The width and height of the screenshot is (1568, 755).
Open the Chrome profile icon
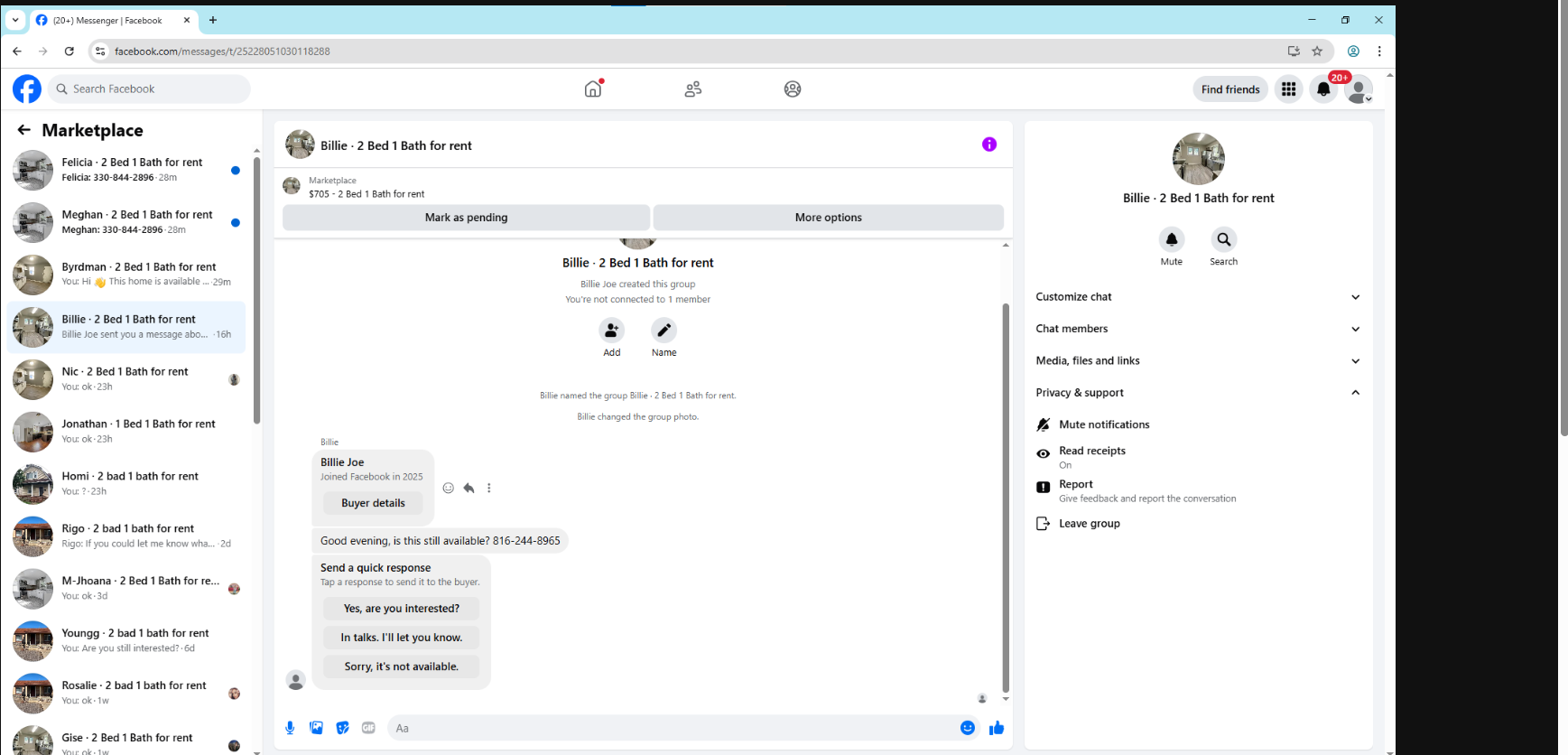click(x=1353, y=51)
